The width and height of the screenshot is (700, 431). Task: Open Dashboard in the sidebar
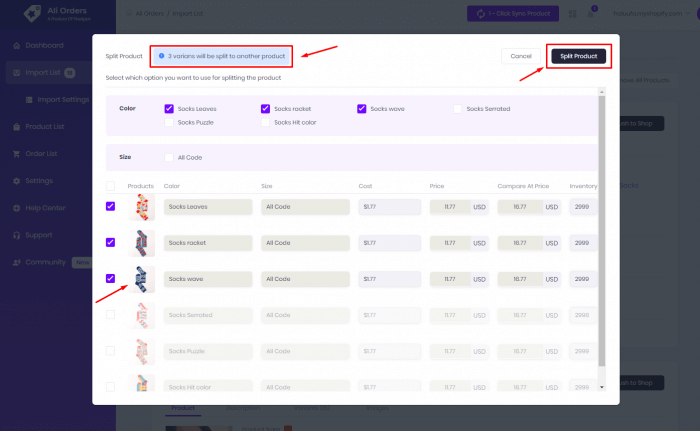[44, 46]
